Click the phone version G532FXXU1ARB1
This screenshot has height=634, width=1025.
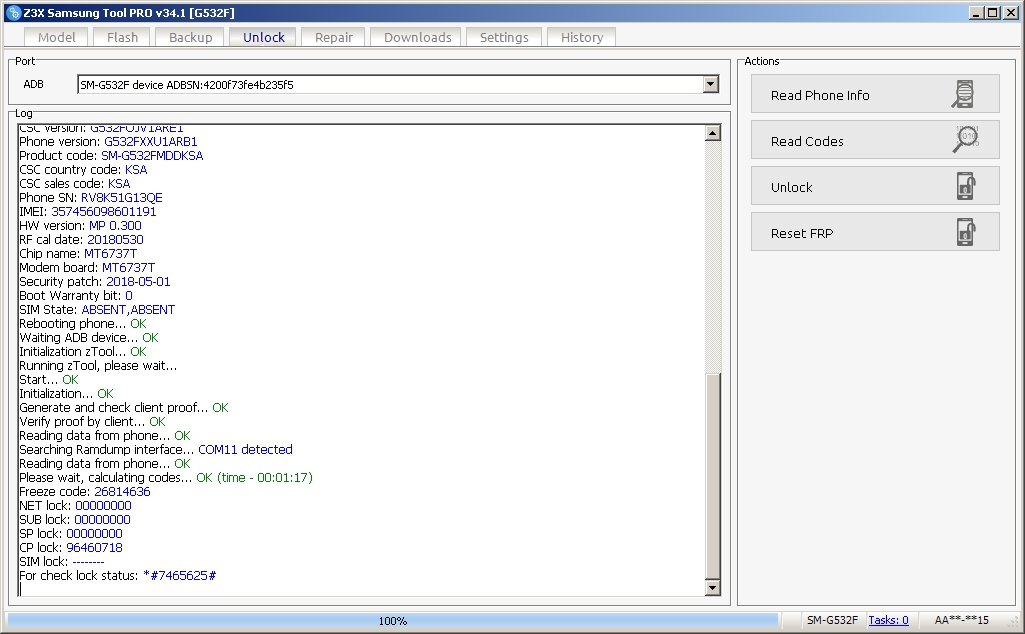point(150,142)
